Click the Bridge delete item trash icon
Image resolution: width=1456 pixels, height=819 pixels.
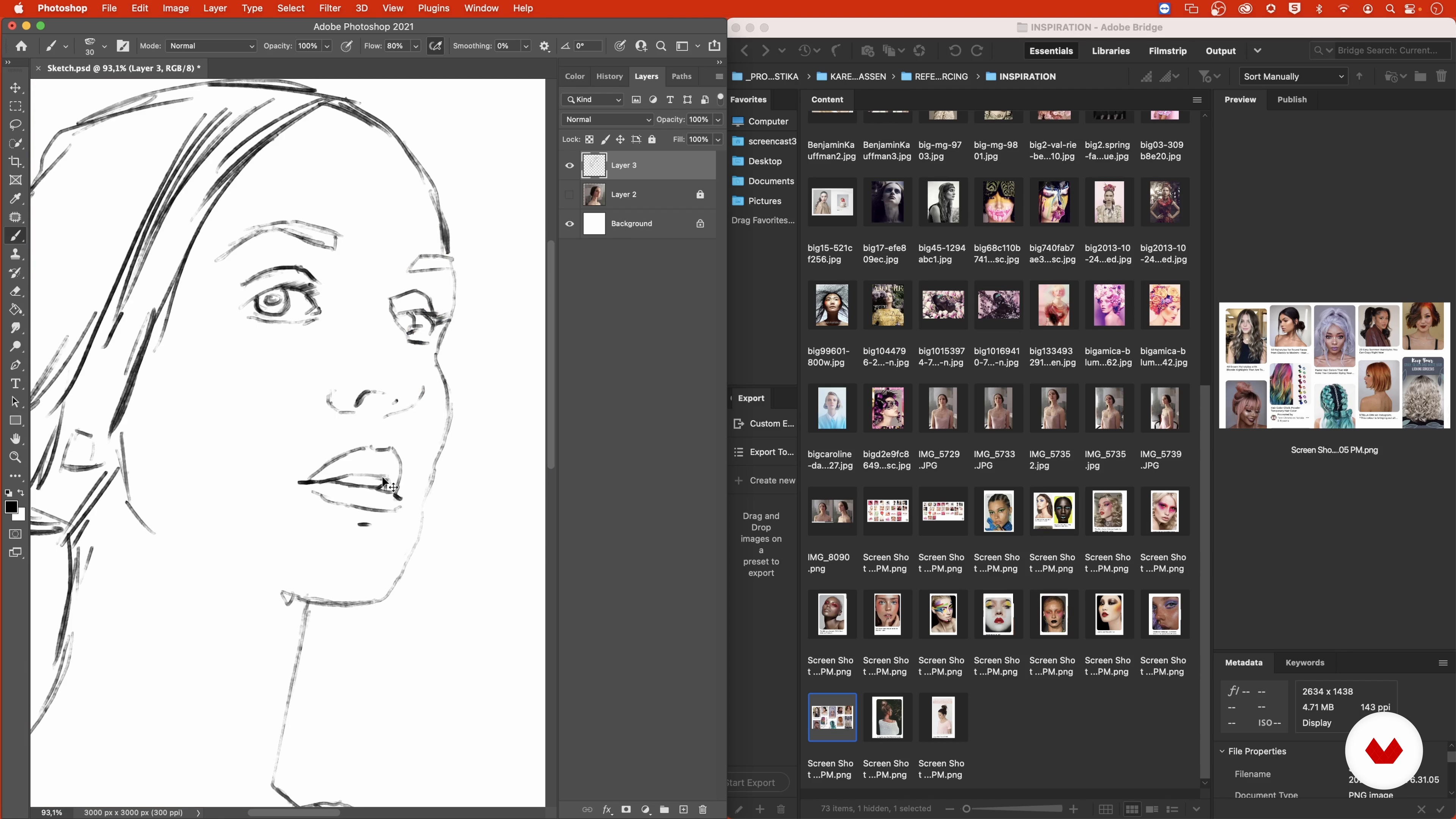click(x=1441, y=76)
